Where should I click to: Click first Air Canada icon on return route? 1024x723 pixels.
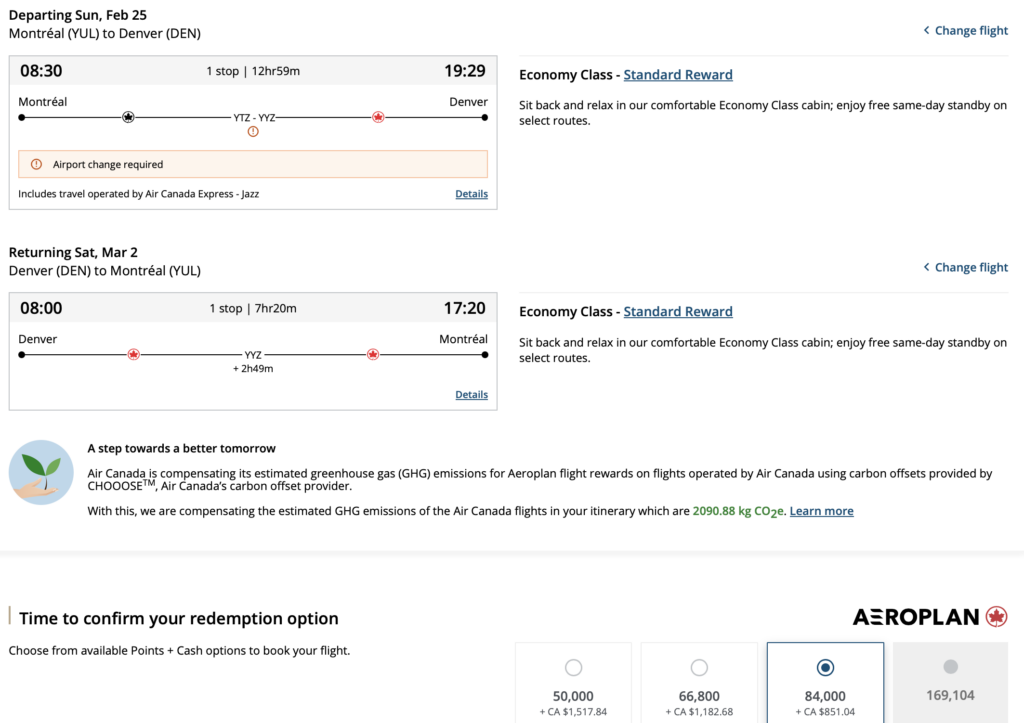click(x=133, y=354)
